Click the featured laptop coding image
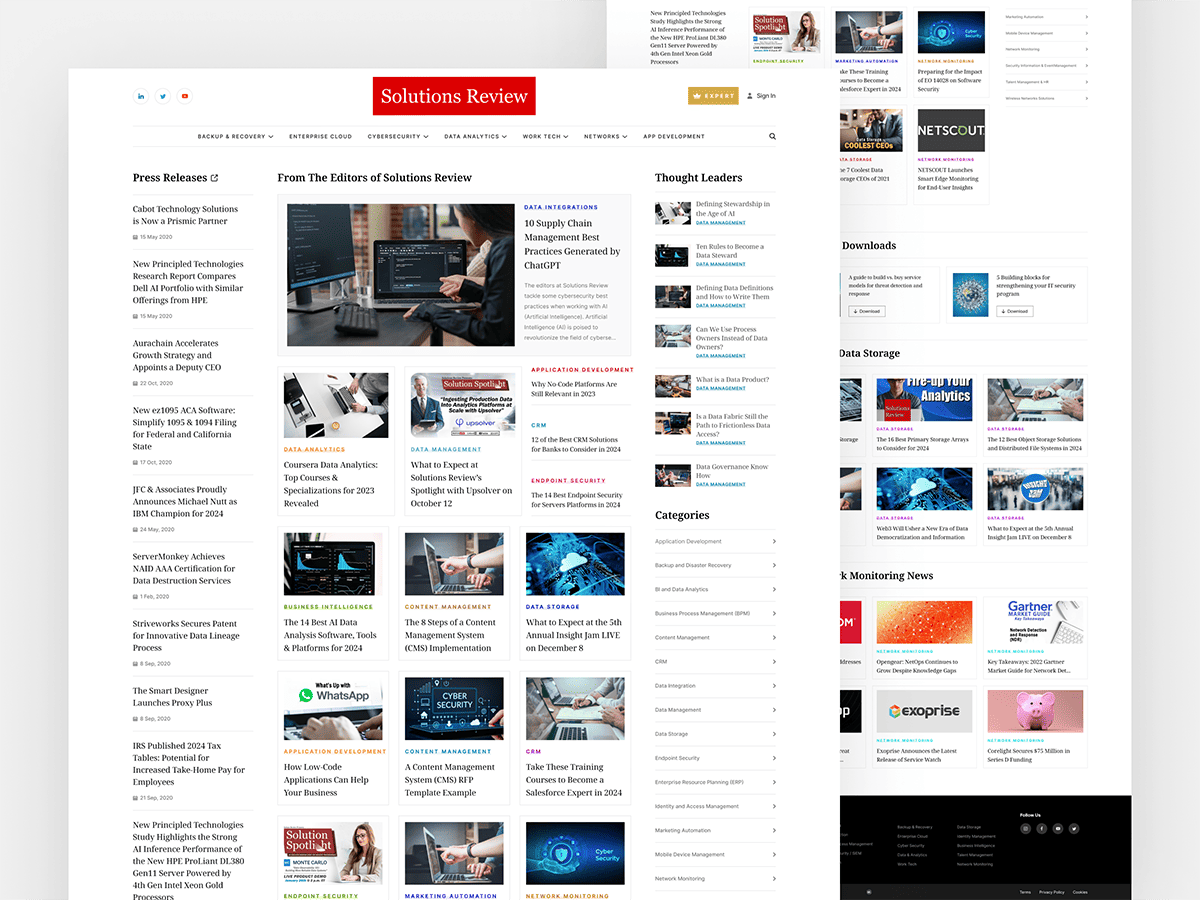The height and width of the screenshot is (900, 1200). click(x=401, y=275)
